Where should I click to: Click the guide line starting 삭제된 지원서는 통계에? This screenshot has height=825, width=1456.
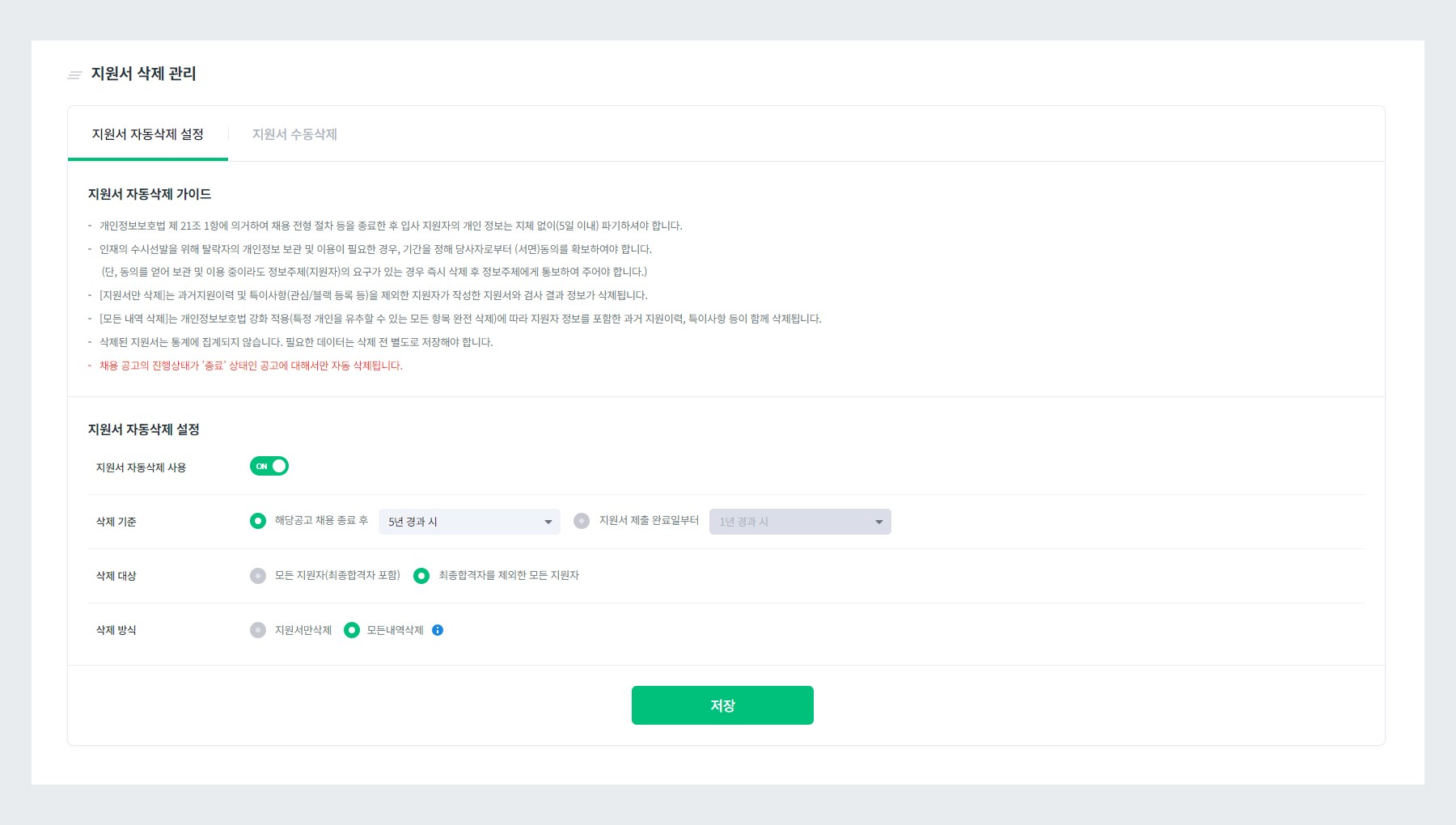(296, 342)
